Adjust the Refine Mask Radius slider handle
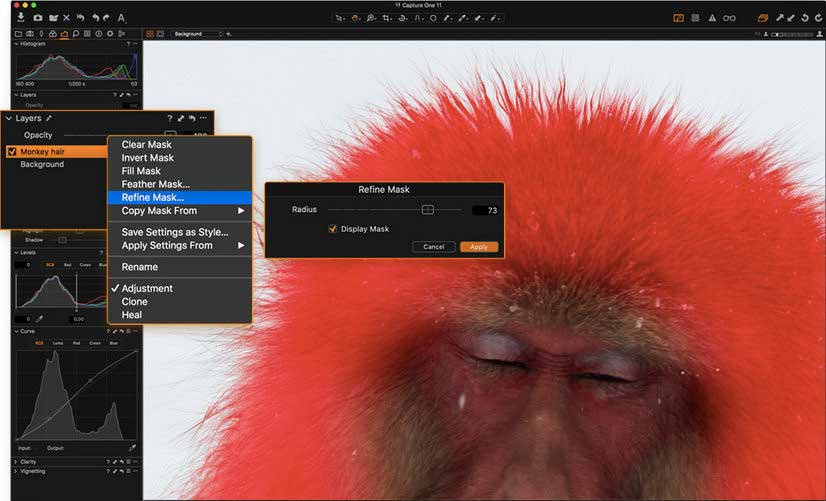The height and width of the screenshot is (501, 826). tap(428, 210)
